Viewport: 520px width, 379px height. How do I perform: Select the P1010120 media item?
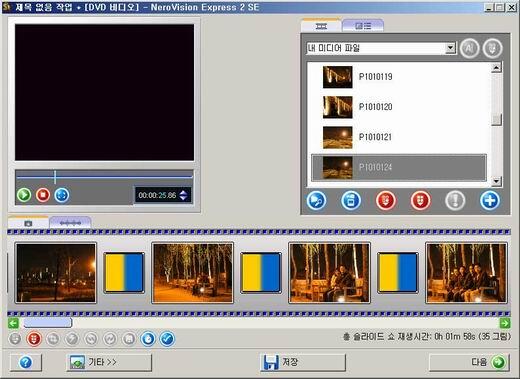(x=398, y=107)
